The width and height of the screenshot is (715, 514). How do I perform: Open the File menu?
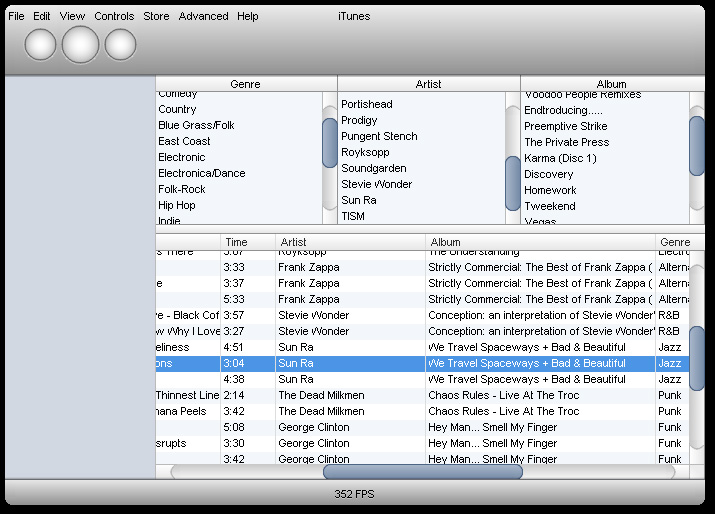pyautogui.click(x=16, y=16)
